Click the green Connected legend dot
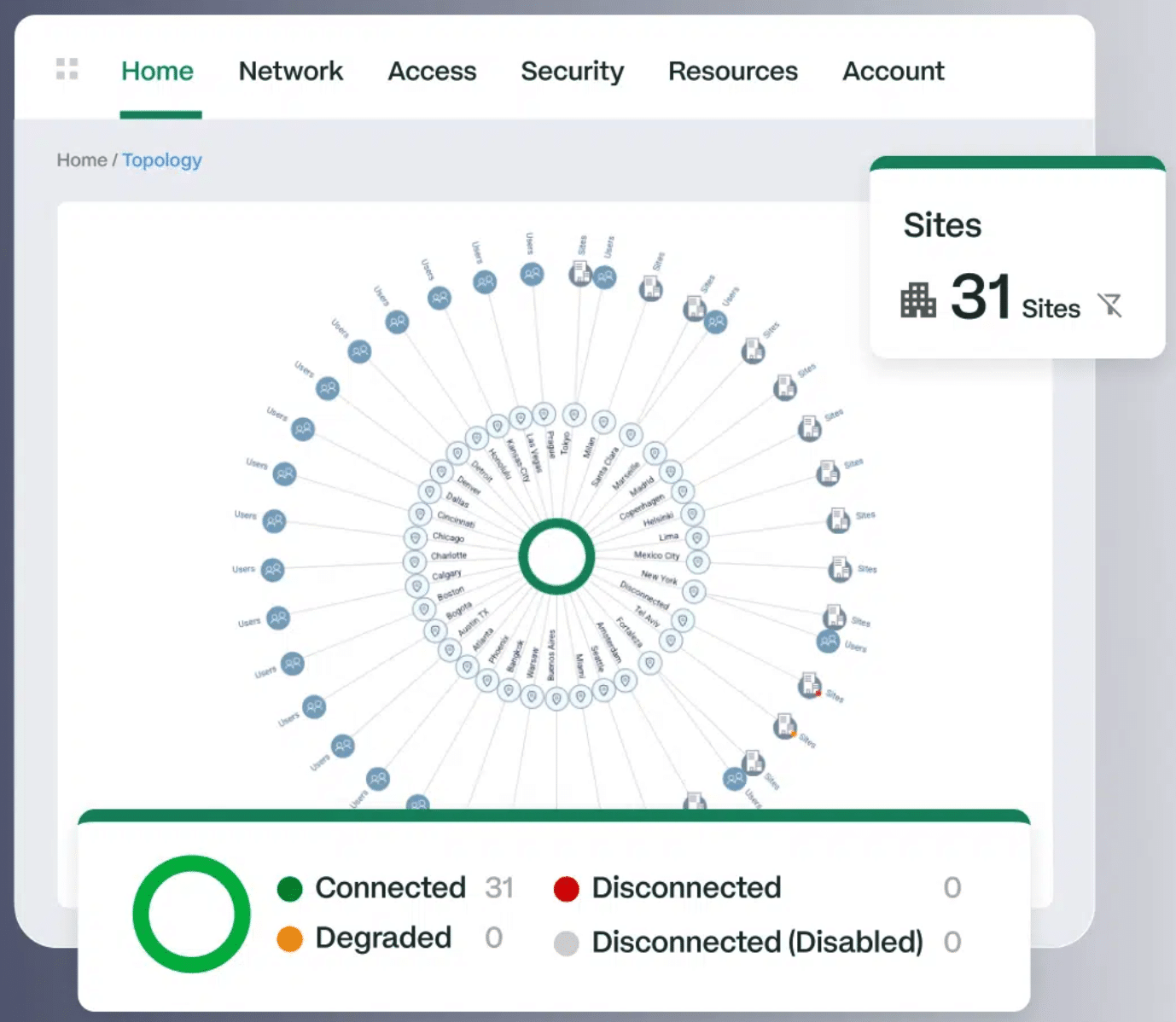Viewport: 1176px width, 1022px height. tap(290, 889)
